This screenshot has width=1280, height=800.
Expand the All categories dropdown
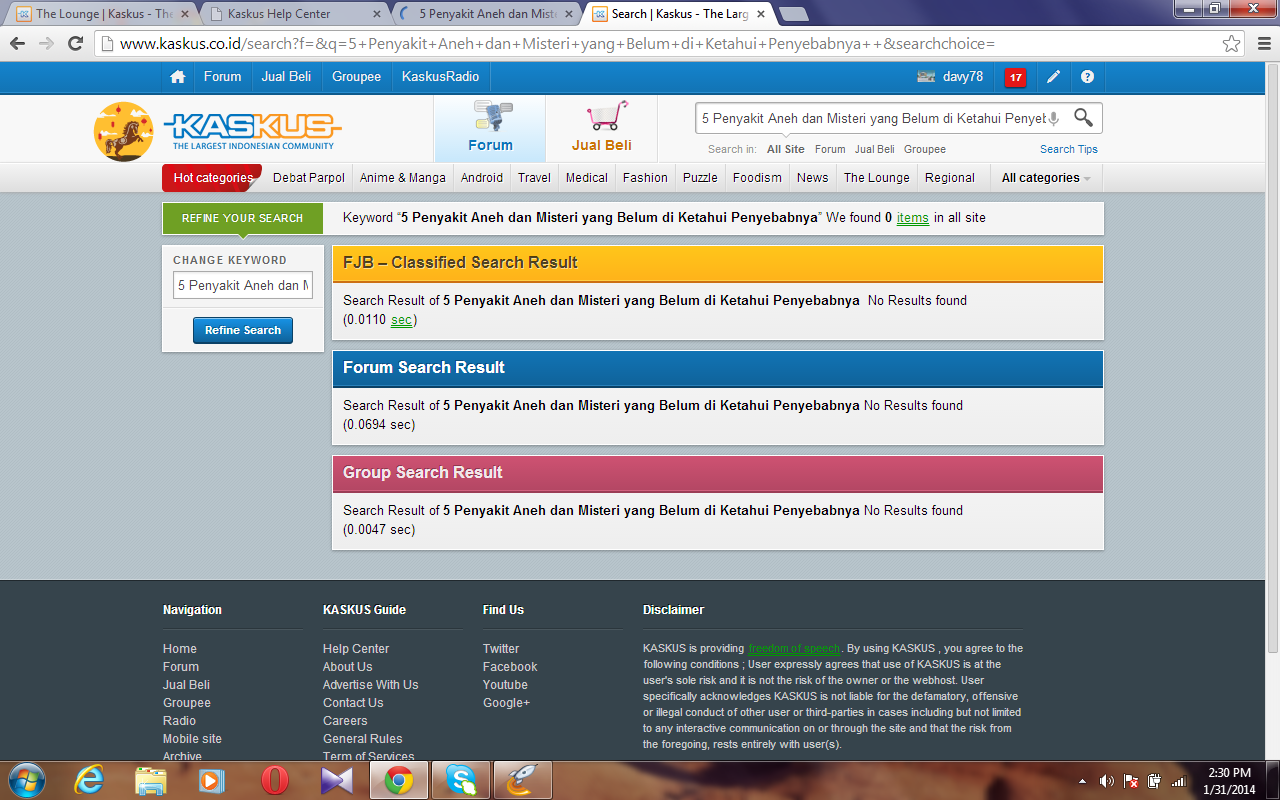point(1046,178)
